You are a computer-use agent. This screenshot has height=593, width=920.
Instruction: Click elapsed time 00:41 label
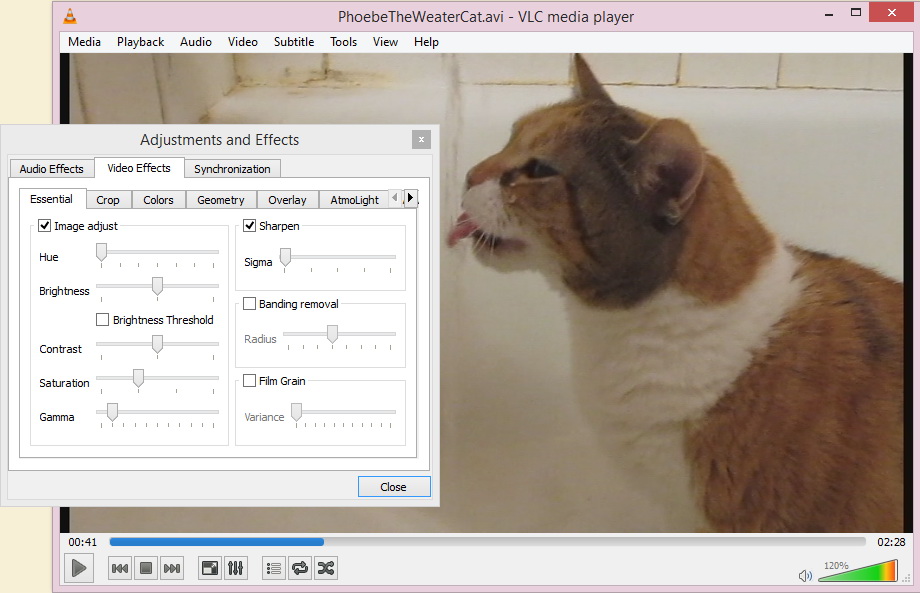[82, 542]
